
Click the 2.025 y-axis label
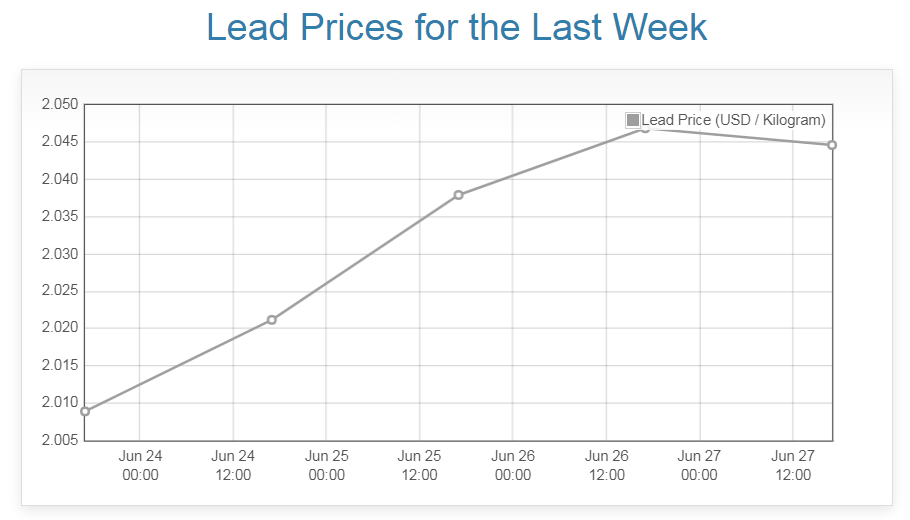click(x=59, y=291)
